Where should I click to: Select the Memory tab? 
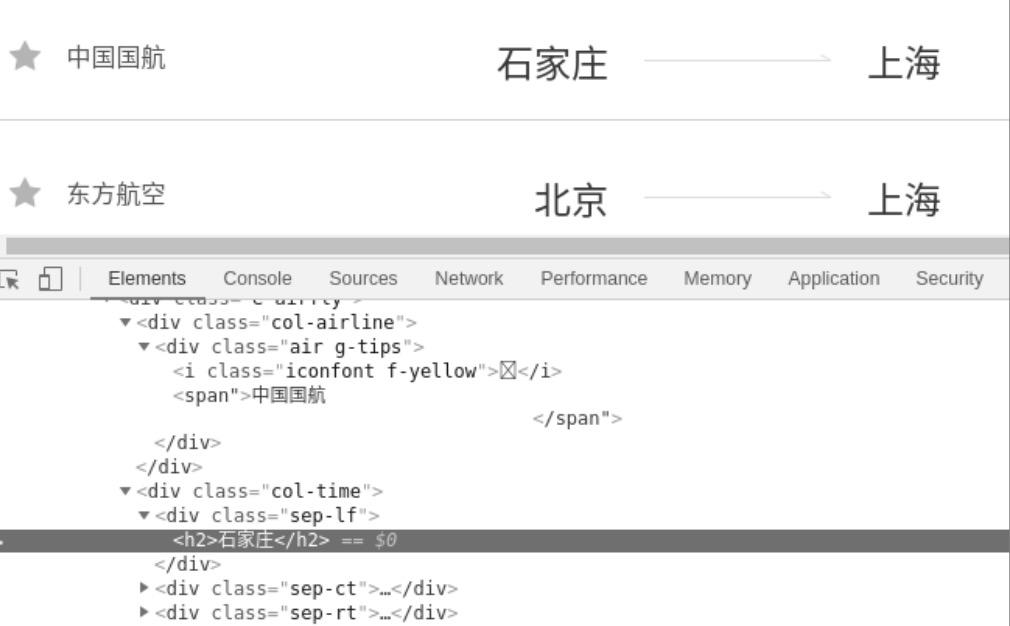pos(717,279)
